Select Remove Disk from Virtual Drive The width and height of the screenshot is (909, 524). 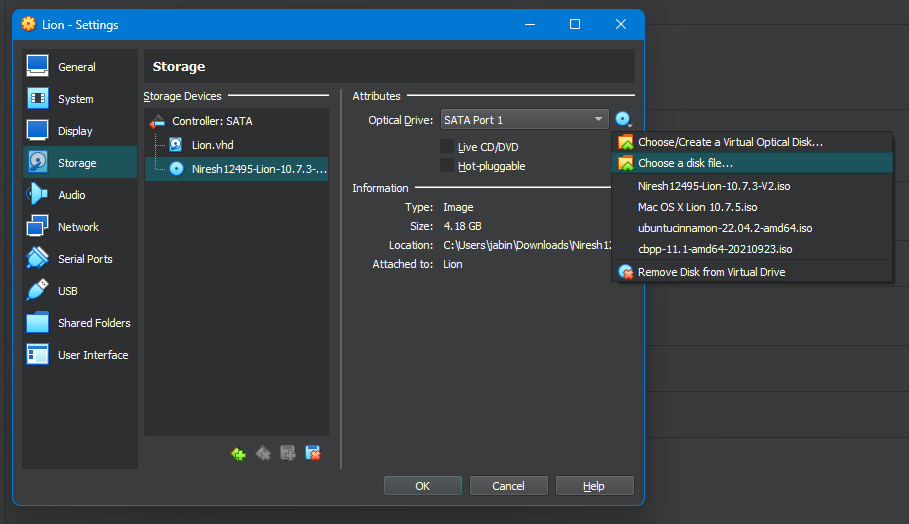click(x=711, y=272)
